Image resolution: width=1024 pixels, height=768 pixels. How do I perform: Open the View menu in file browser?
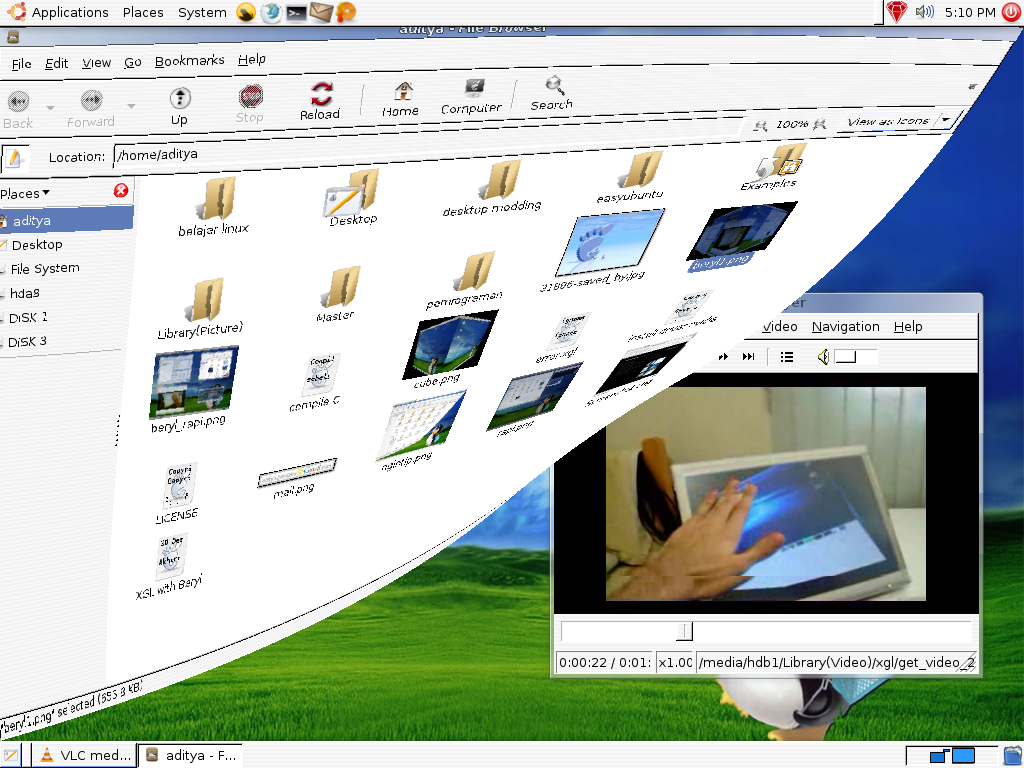pyautogui.click(x=97, y=63)
